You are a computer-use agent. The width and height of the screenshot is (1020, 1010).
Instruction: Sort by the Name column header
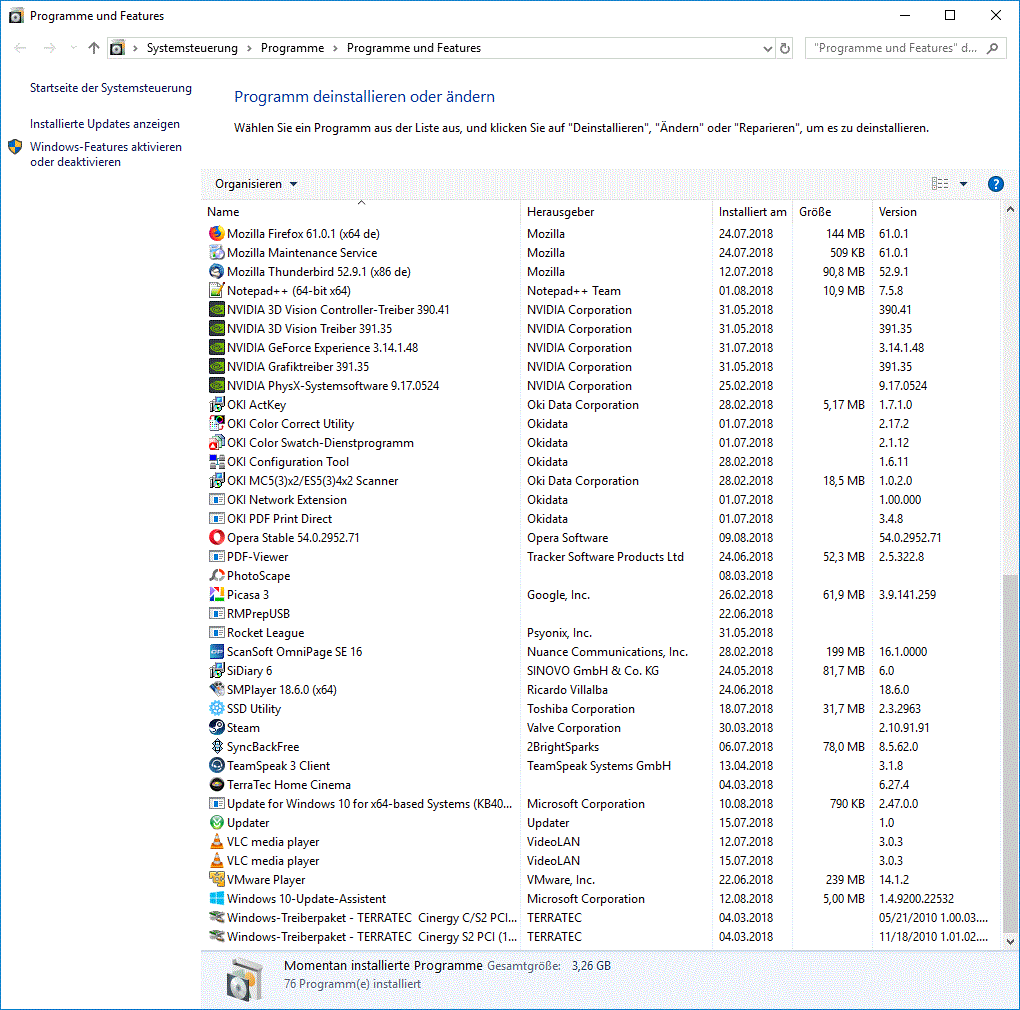click(x=361, y=211)
